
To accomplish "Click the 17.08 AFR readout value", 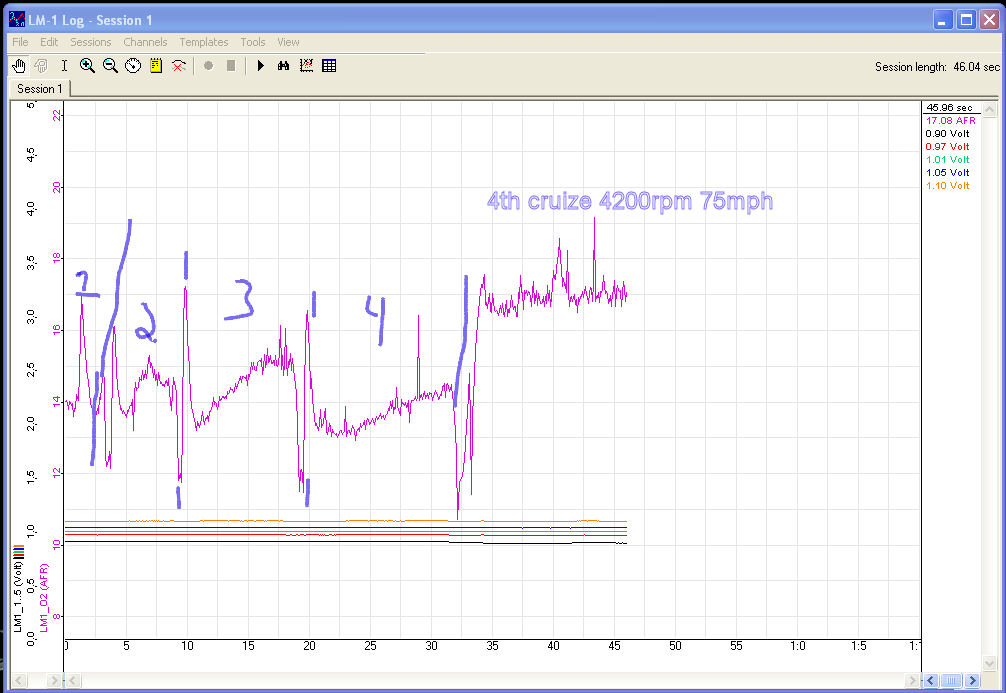I will pos(950,121).
